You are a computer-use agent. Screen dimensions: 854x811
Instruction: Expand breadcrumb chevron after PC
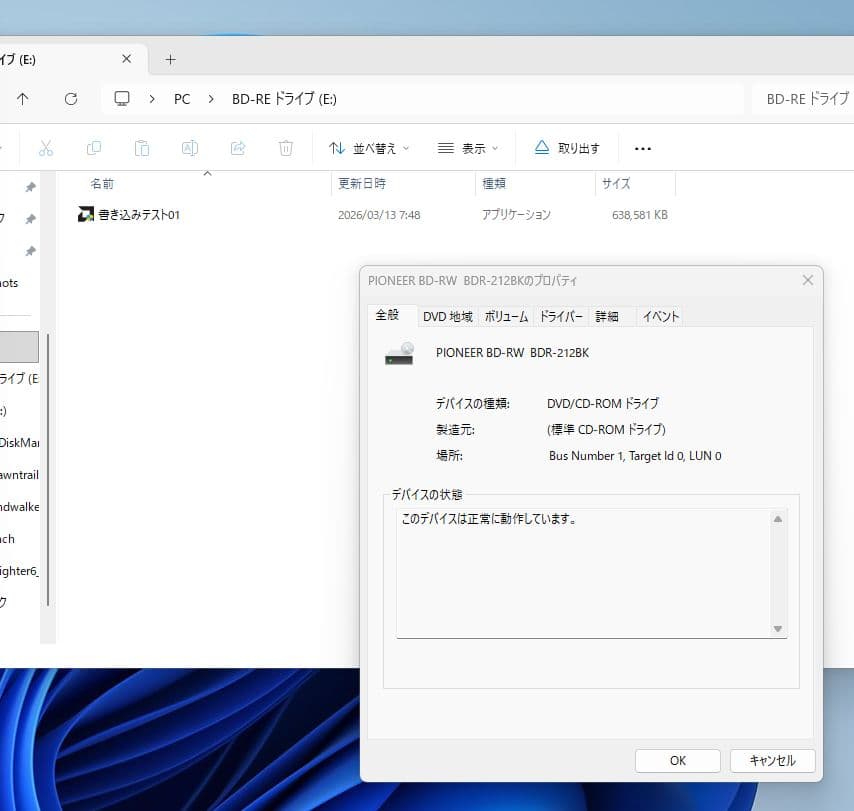pyautogui.click(x=211, y=99)
